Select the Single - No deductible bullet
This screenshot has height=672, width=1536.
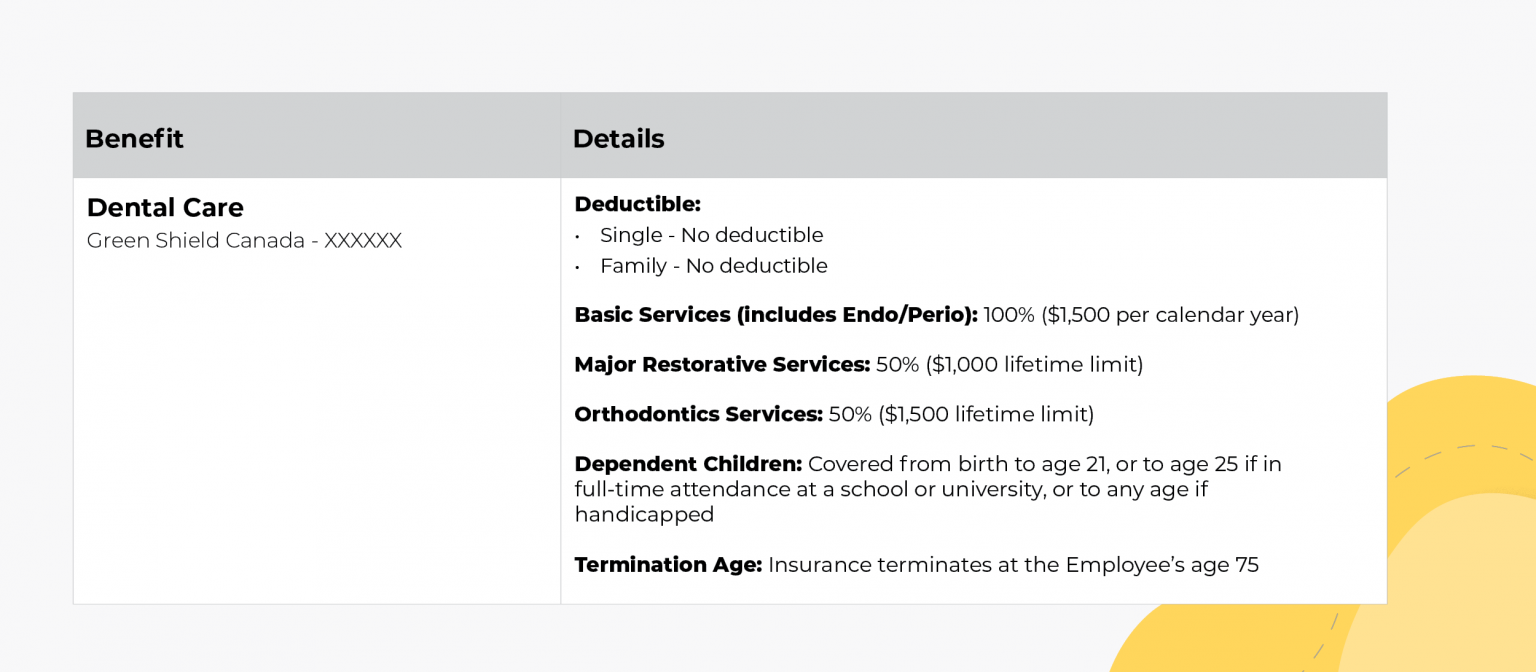point(711,236)
